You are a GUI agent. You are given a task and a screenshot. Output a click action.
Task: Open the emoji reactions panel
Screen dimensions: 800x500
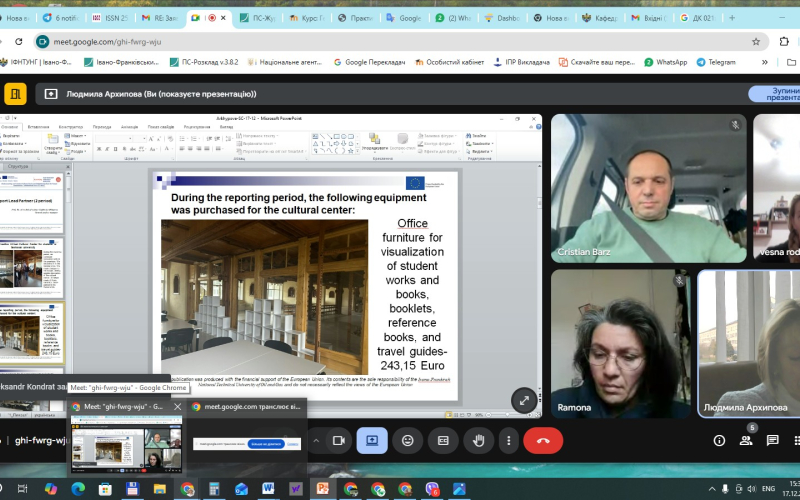click(x=407, y=440)
